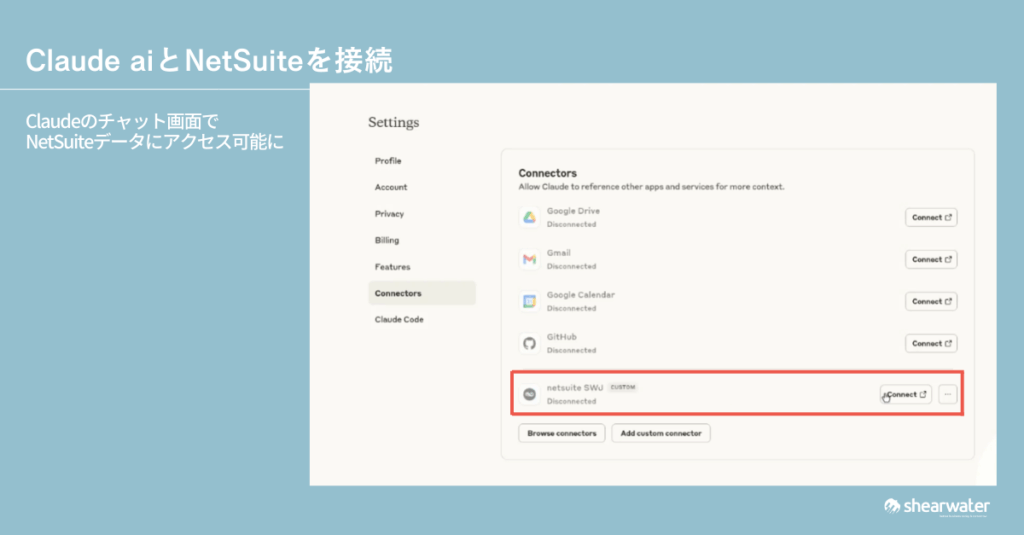This screenshot has height=535, width=1024.
Task: Open the Claude Code settings section
Action: coord(399,319)
